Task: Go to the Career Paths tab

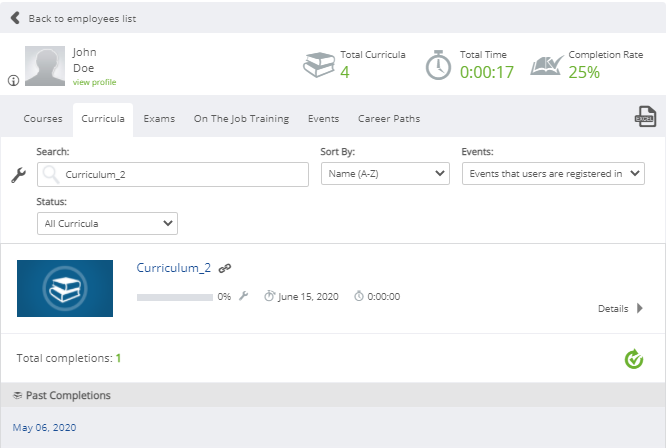Action: [x=389, y=119]
